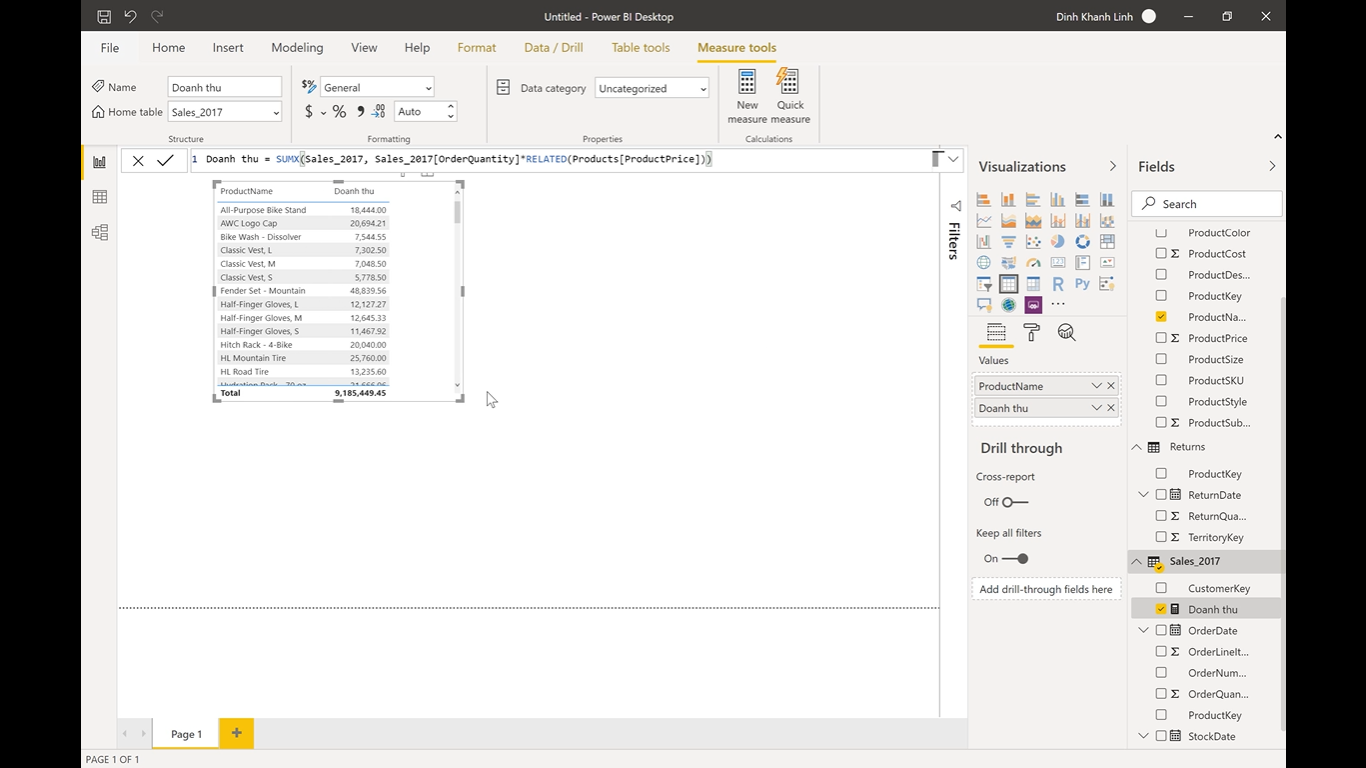Collapse the Fields pane
1366x768 pixels.
[1272, 166]
